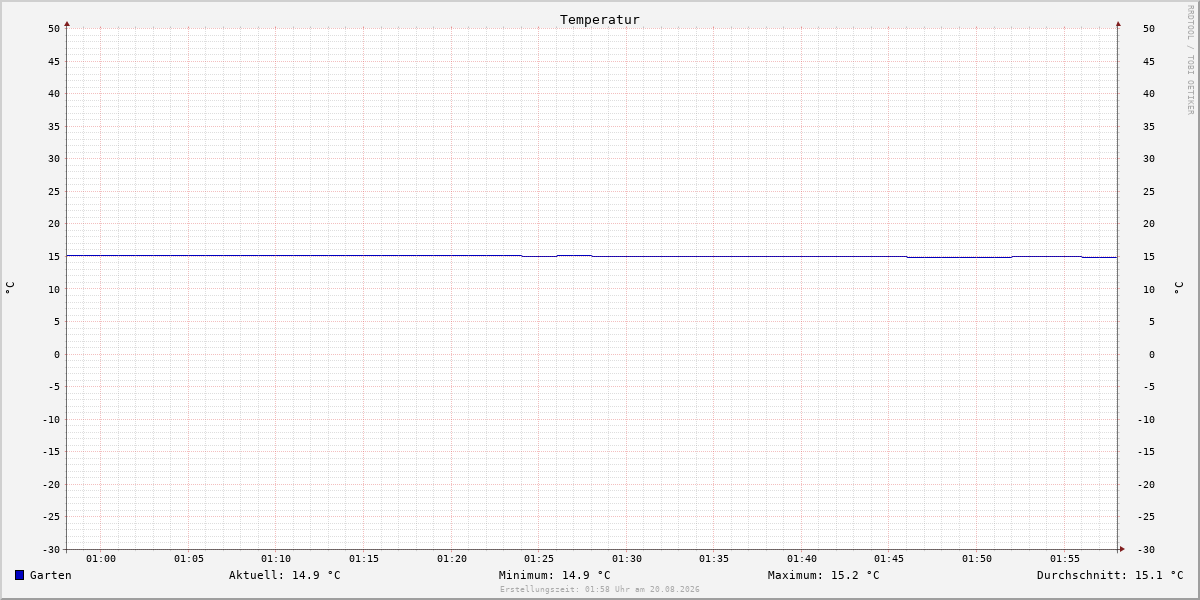This screenshot has width=1200, height=600.
Task: Select the Aktuell 14.9 °C reading
Action: click(x=285, y=575)
